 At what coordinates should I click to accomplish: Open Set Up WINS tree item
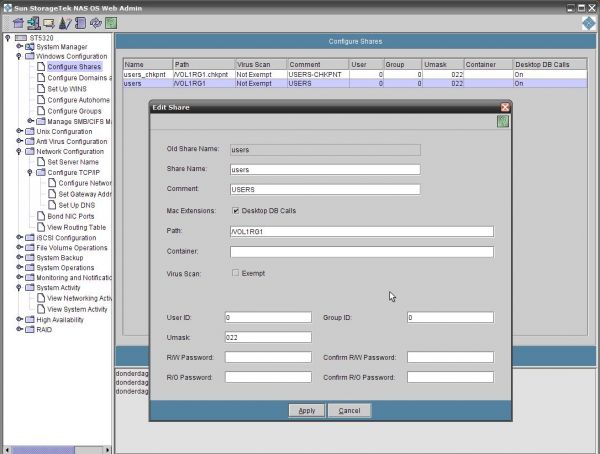point(67,89)
